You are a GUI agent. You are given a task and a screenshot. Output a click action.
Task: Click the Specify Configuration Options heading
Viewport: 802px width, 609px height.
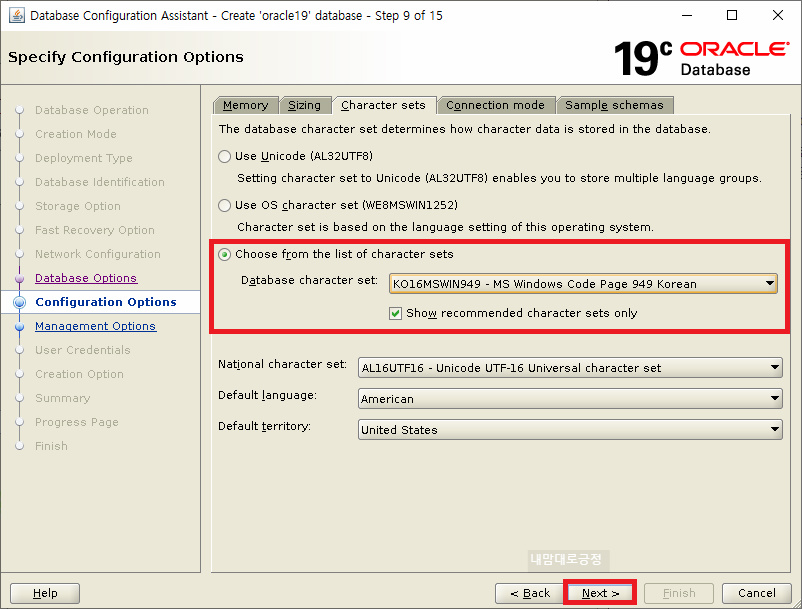(126, 57)
